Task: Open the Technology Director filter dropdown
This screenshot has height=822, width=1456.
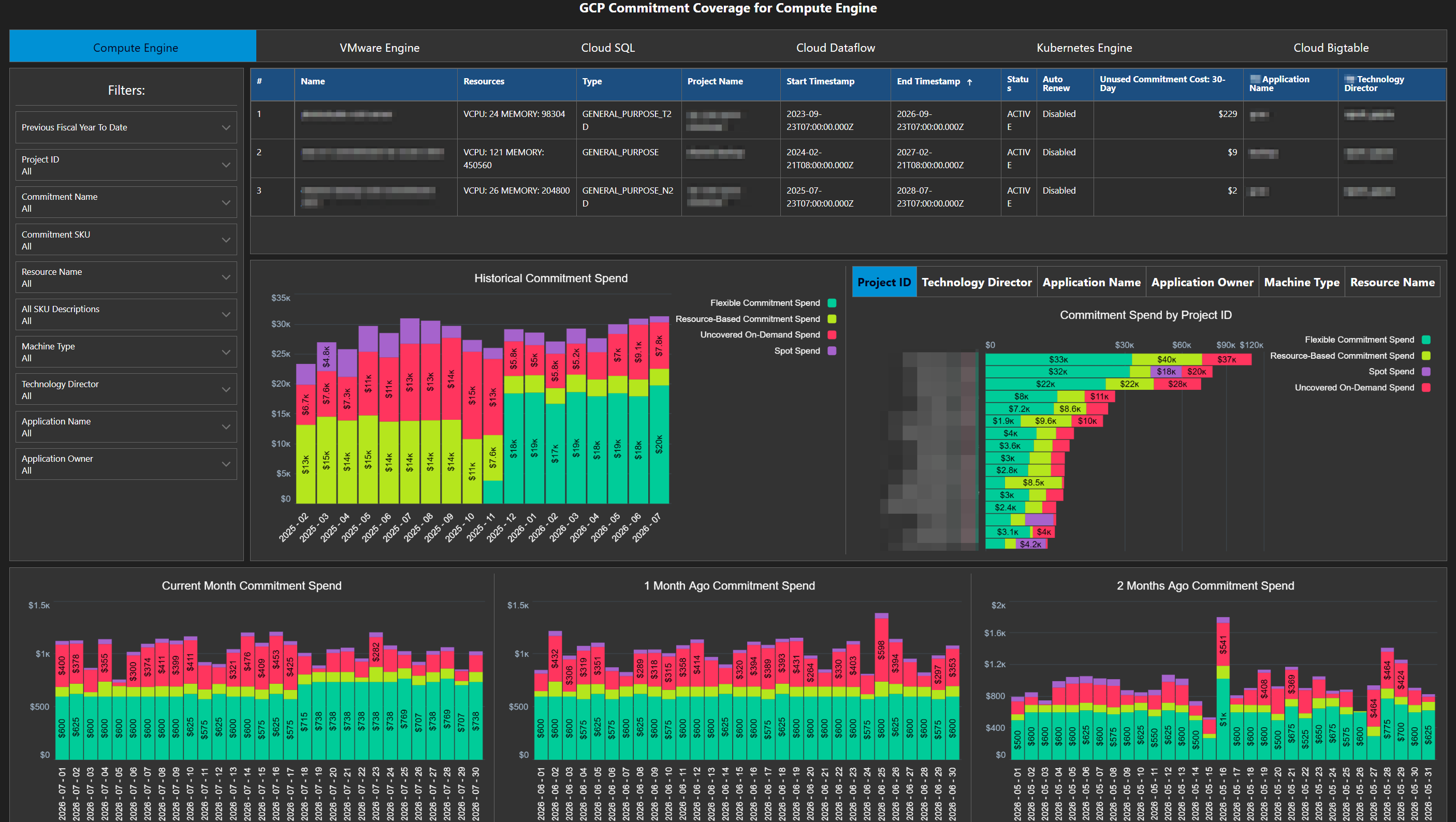Action: pyautogui.click(x=126, y=389)
